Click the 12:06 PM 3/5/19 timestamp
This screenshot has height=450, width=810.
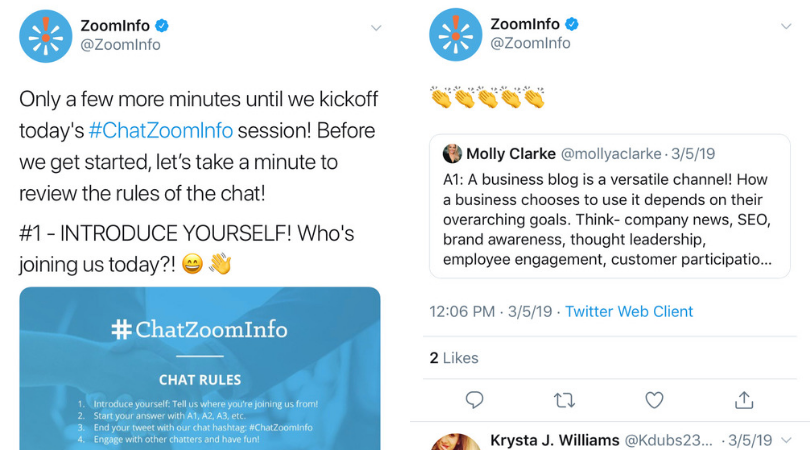[x=491, y=312]
